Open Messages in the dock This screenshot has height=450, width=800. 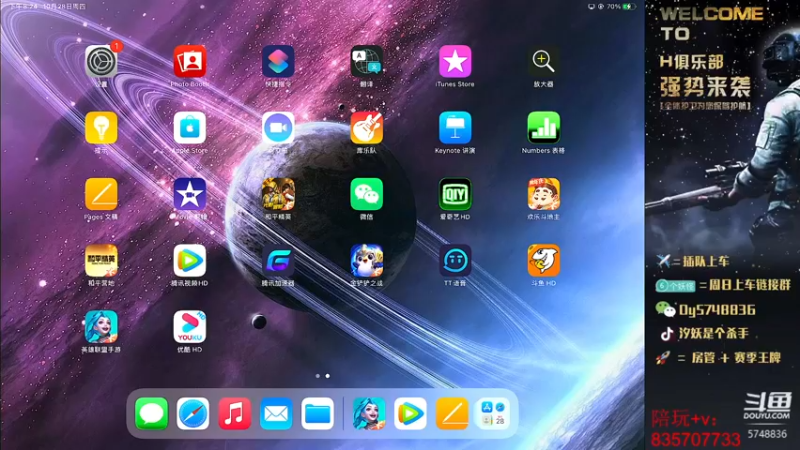[152, 413]
